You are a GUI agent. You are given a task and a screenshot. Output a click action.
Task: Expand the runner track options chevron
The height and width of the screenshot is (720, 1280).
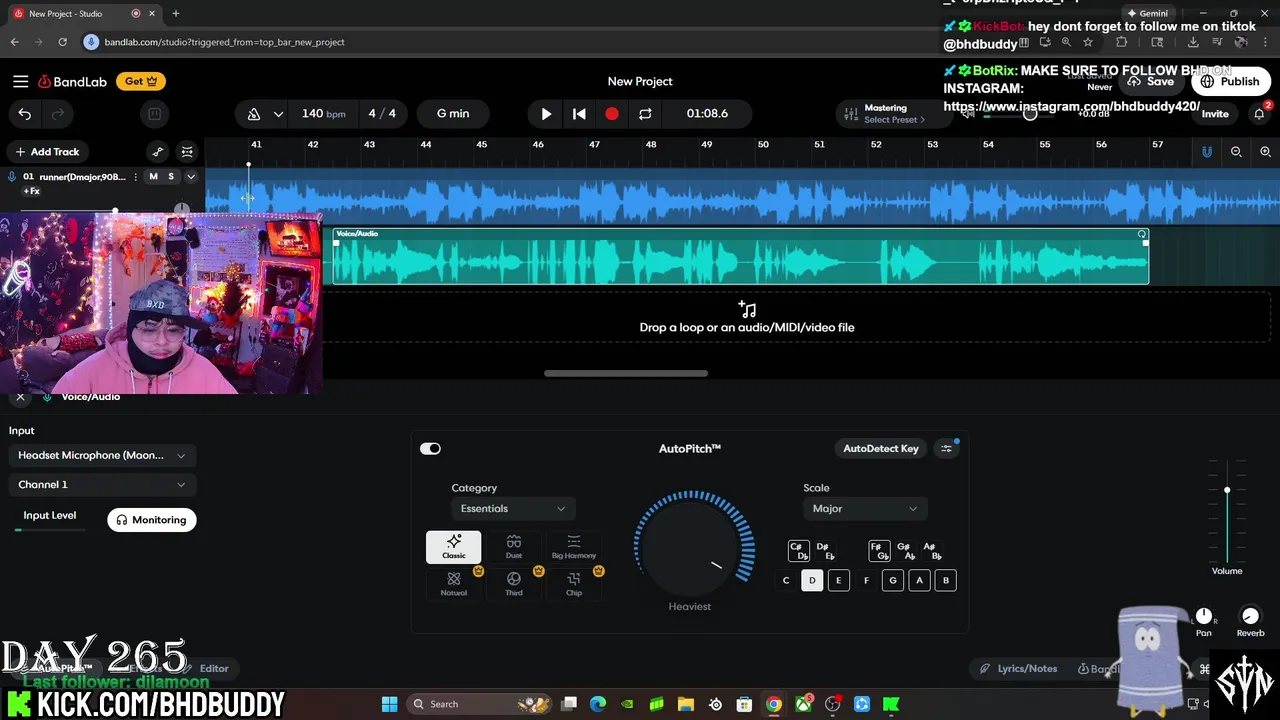[x=191, y=177]
